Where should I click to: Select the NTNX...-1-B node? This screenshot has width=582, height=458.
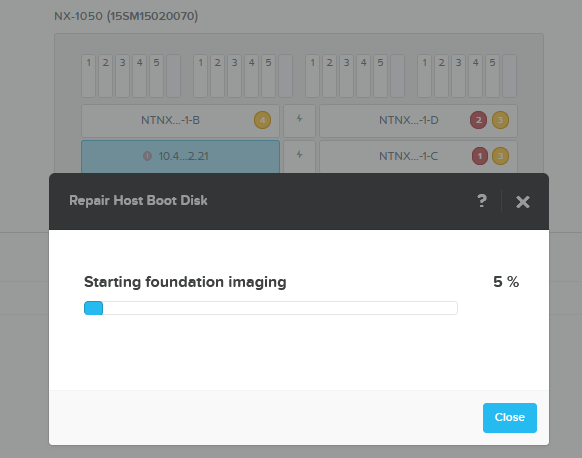180,121
